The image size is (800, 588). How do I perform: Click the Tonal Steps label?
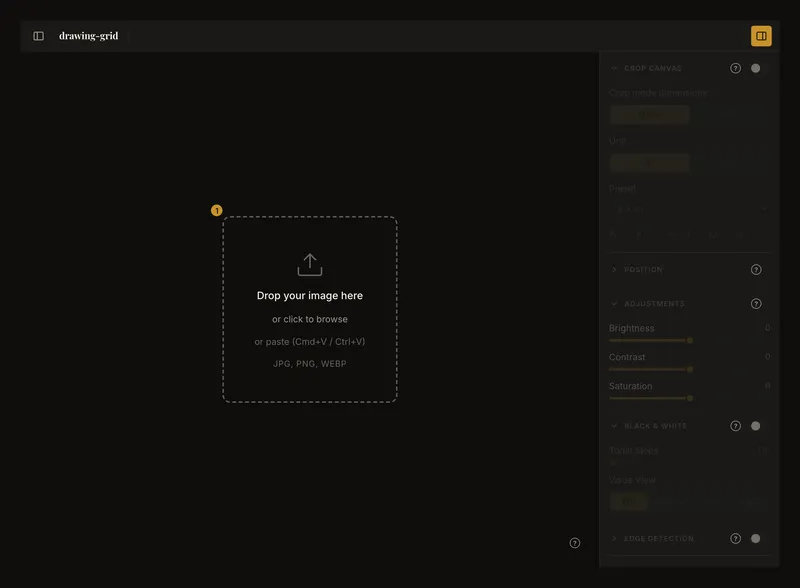click(634, 450)
